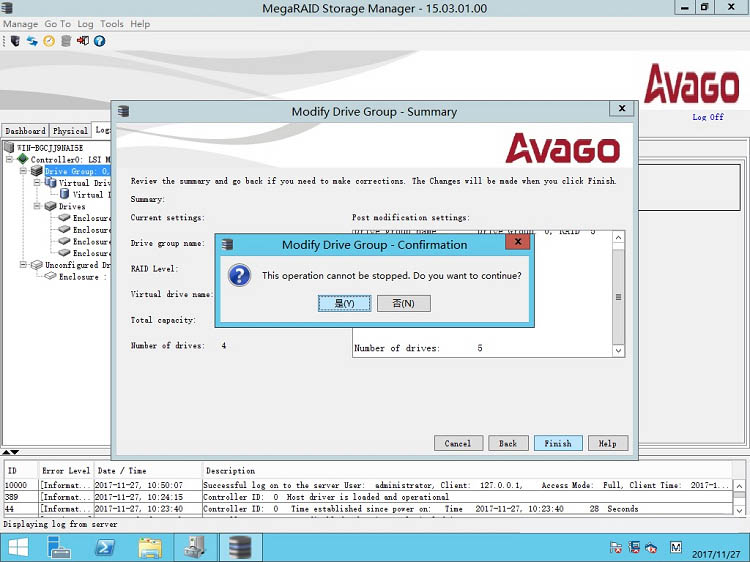Click the Back button in Summary dialog
This screenshot has height=562, width=750.
click(x=508, y=443)
